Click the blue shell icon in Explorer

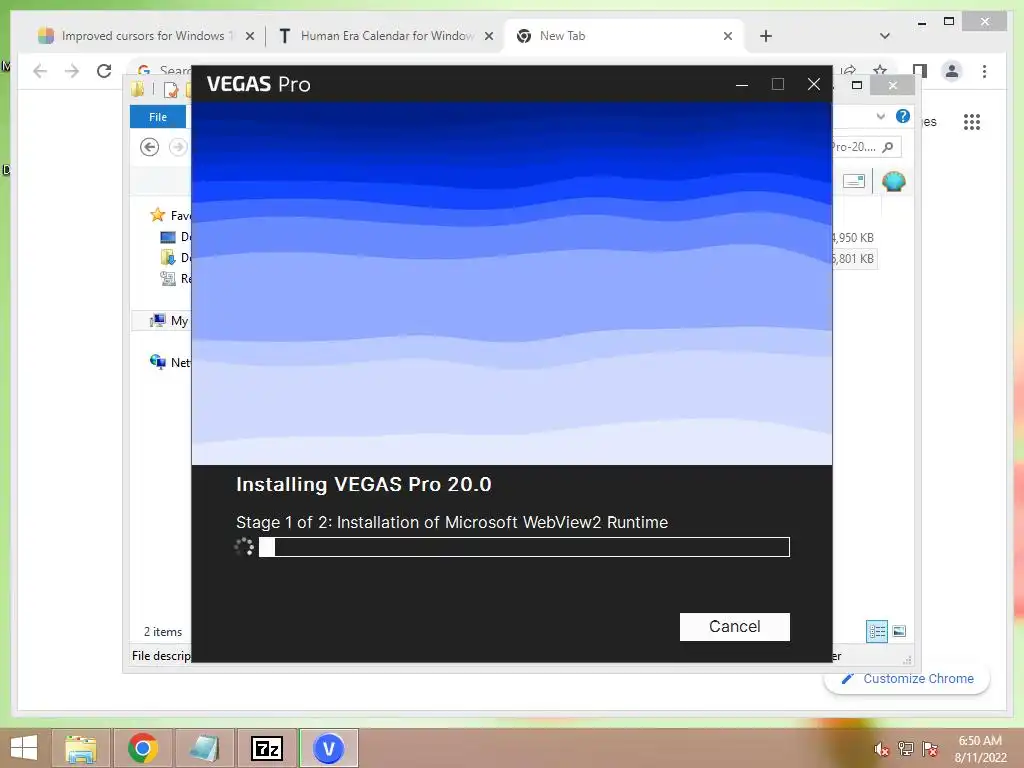[x=893, y=181]
